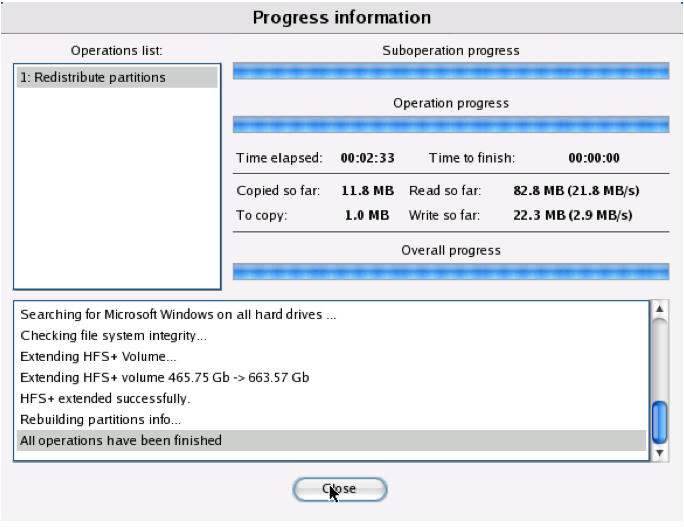Click the Progress information title bar
The image size is (684, 527).
point(342,18)
